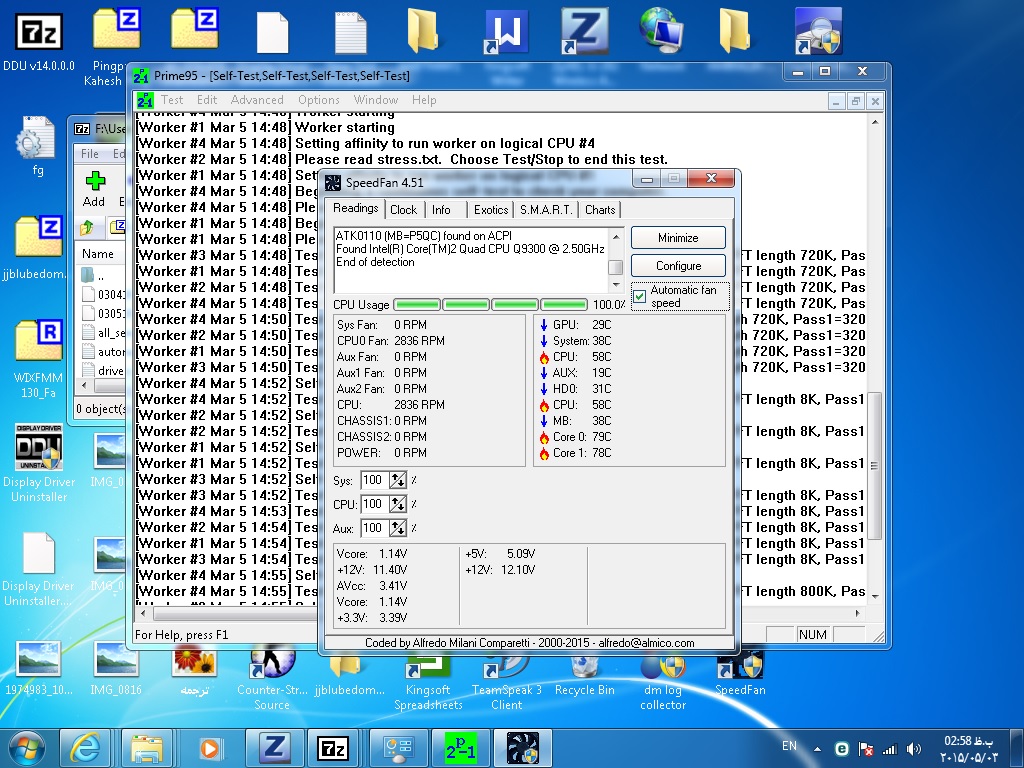
Task: Open the network globe desktop icon
Action: [x=662, y=31]
